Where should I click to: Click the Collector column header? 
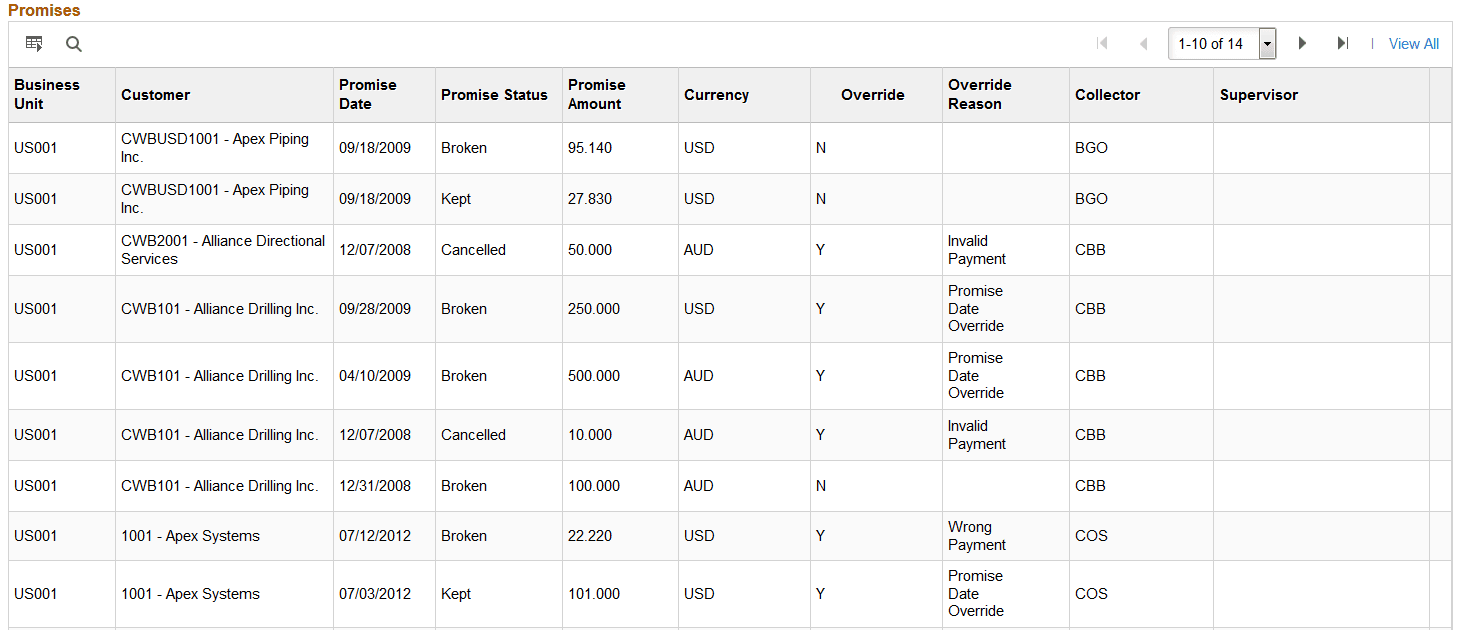click(x=1107, y=95)
